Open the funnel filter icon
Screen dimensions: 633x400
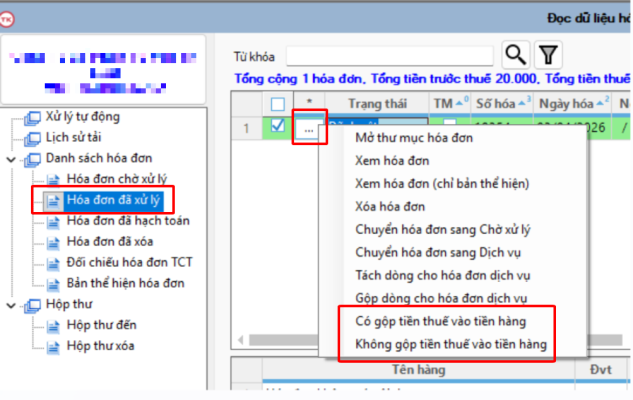[x=548, y=54]
